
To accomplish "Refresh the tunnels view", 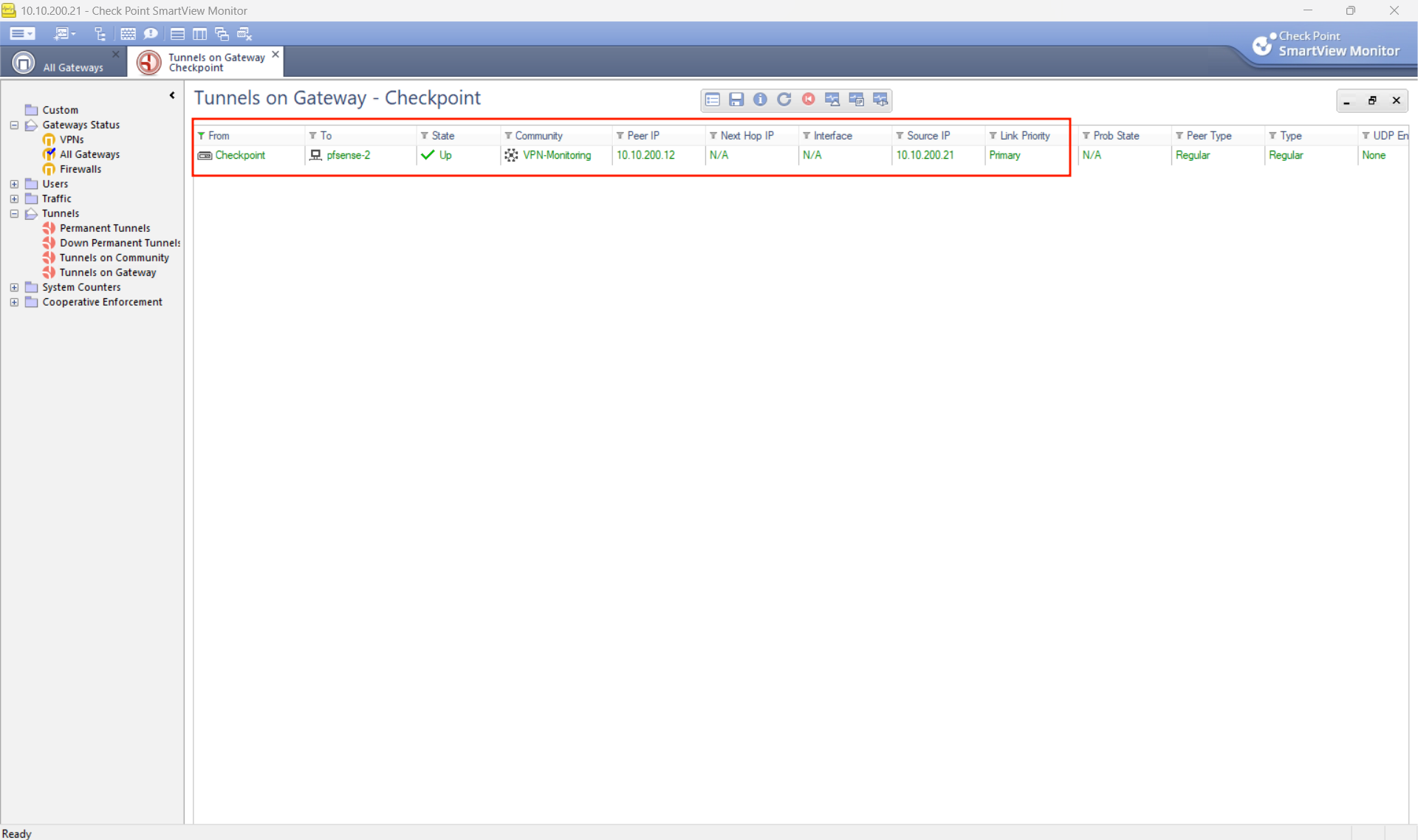I will 784,100.
